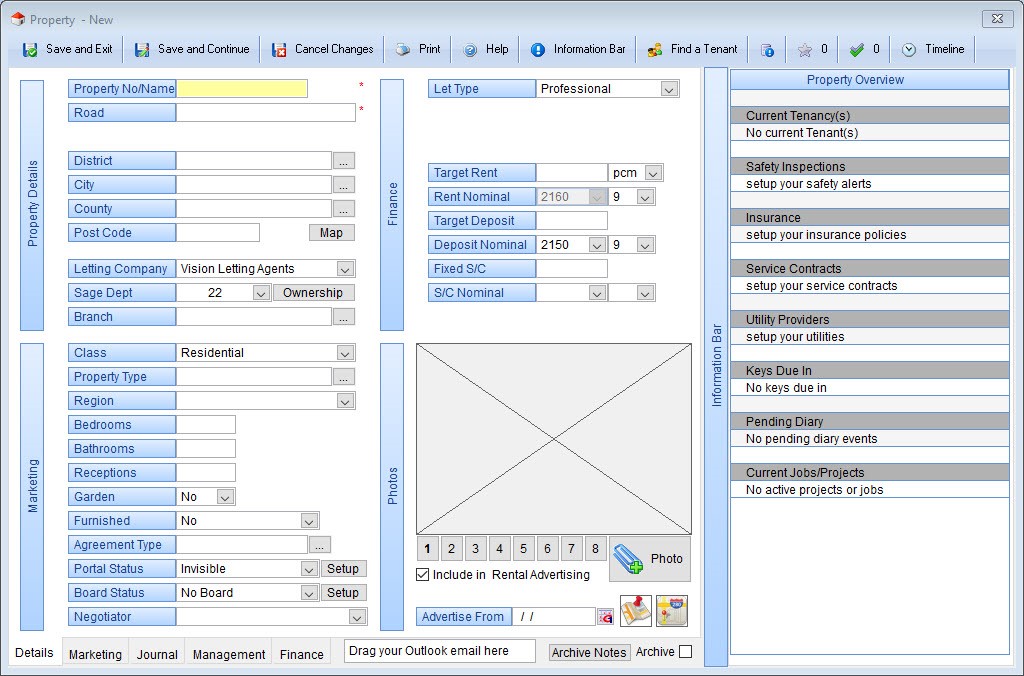The height and width of the screenshot is (676, 1024).
Task: Open the Management tab
Action: tap(229, 654)
